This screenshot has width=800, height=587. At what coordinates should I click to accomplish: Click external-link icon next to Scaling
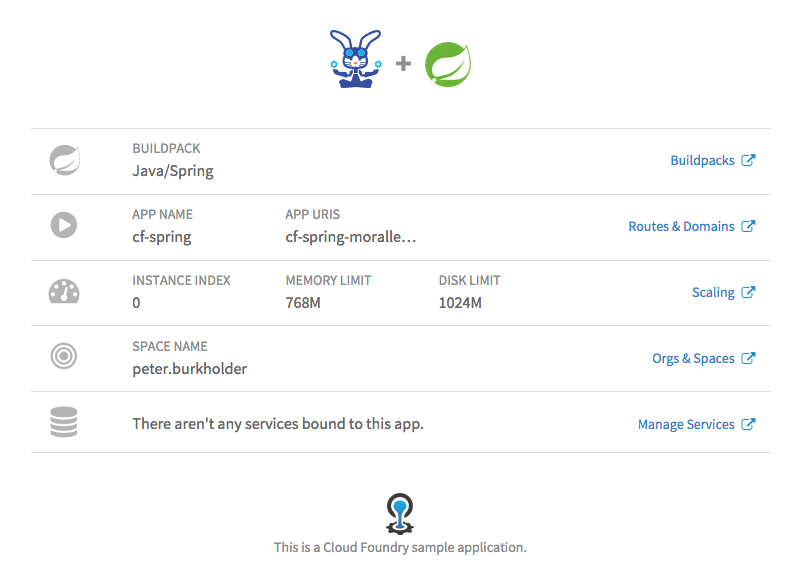pos(748,292)
